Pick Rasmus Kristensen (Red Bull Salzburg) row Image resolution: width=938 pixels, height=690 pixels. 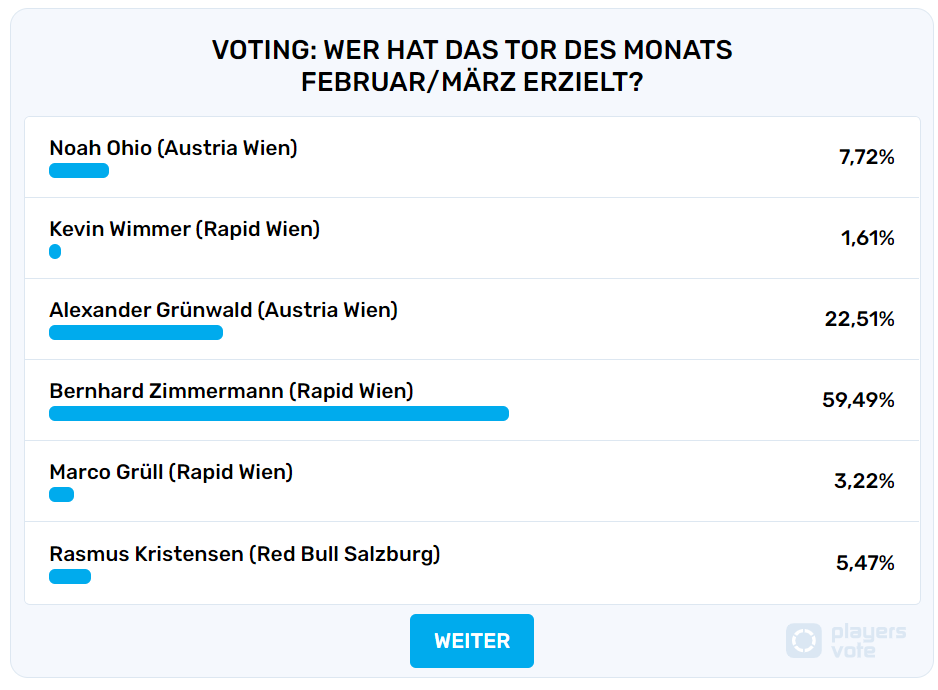[x=472, y=563]
